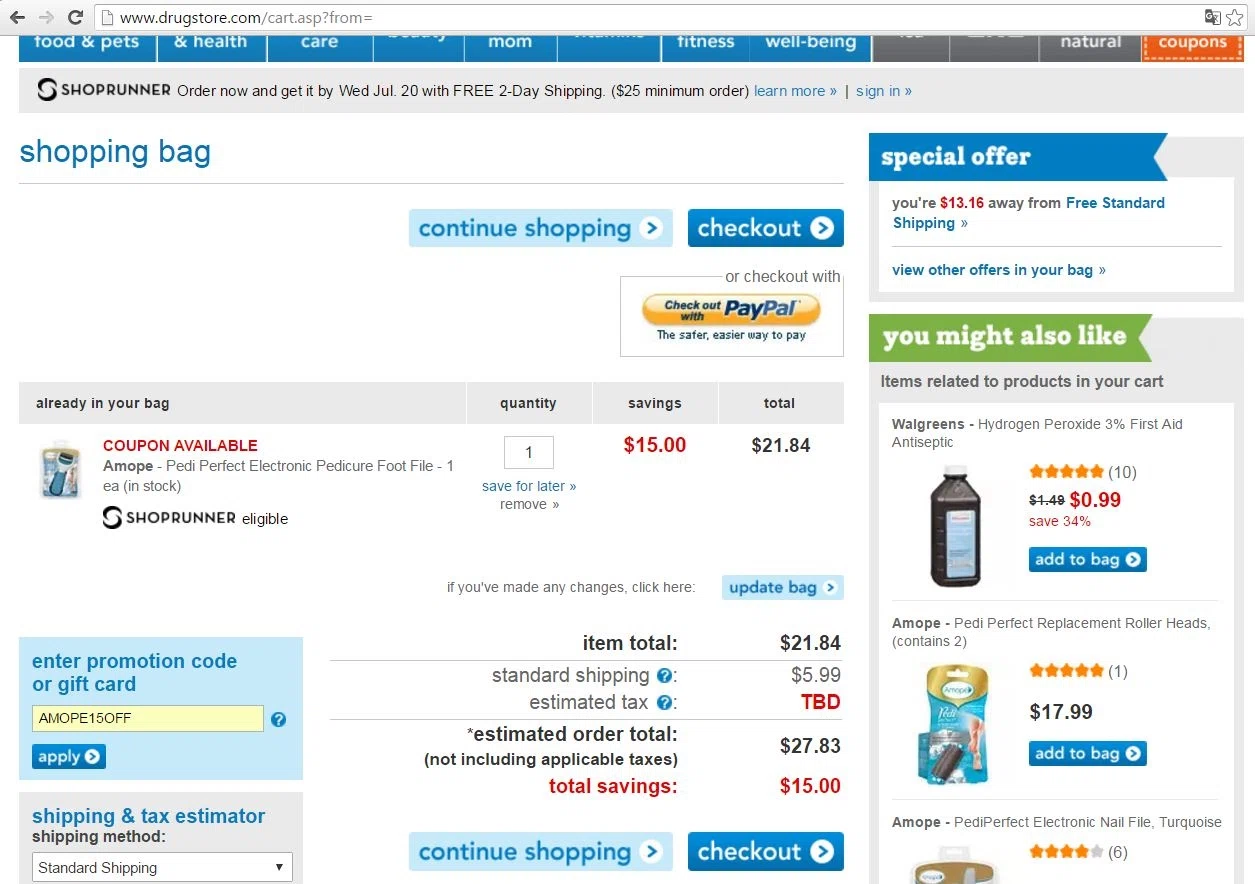Image resolution: width=1255 pixels, height=884 pixels.
Task: Click the ShopRunner logo in top banner
Action: [104, 90]
